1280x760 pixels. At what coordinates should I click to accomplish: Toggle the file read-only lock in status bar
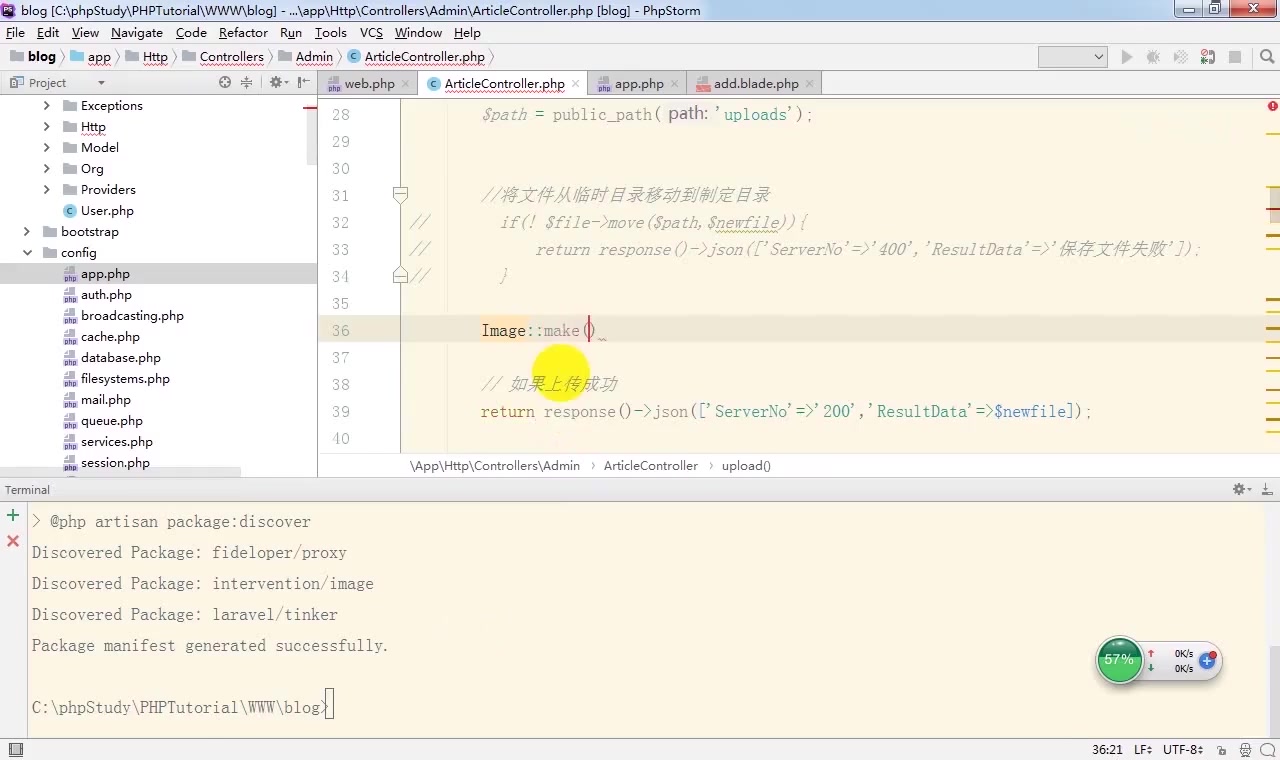1221,749
